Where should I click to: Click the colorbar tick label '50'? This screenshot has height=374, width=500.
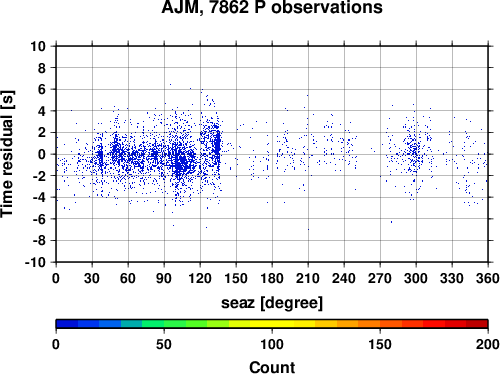[x=164, y=344]
